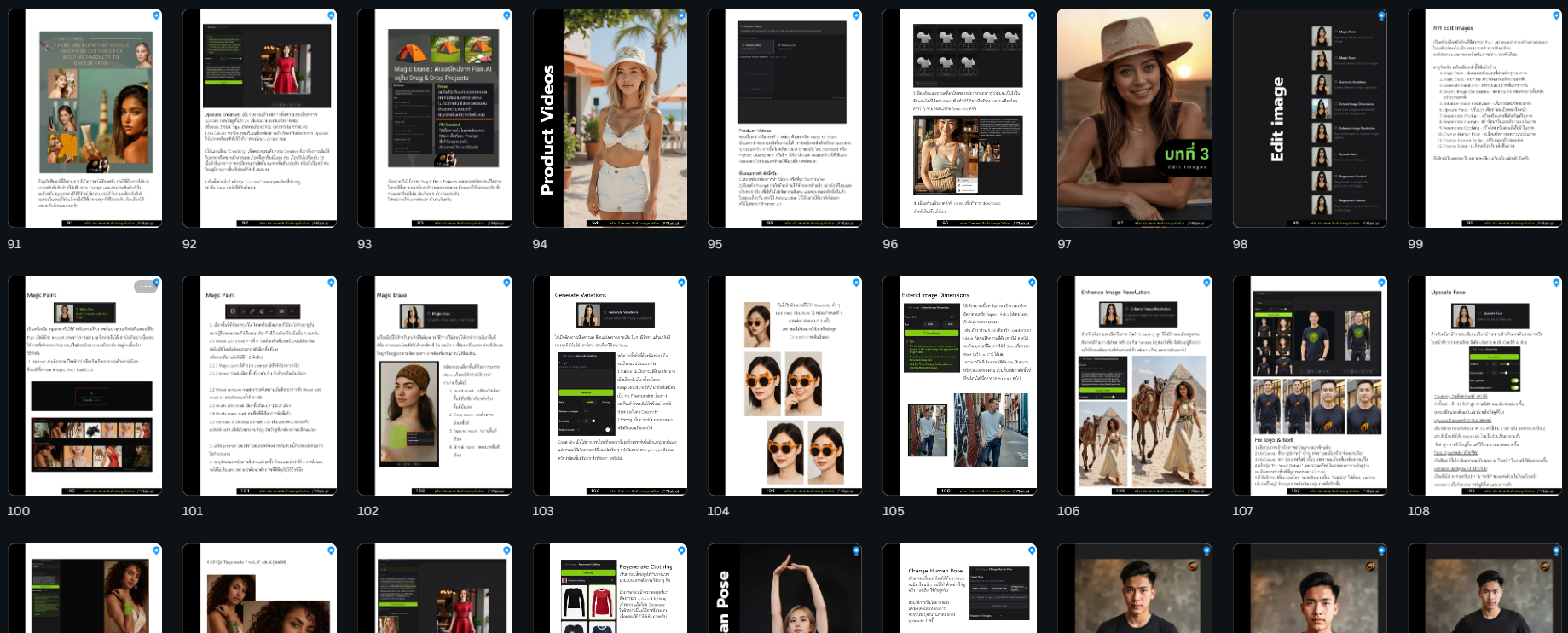Open page 105 Extend Image Dimensions thumbnail
The image size is (1568, 633).
pos(960,386)
